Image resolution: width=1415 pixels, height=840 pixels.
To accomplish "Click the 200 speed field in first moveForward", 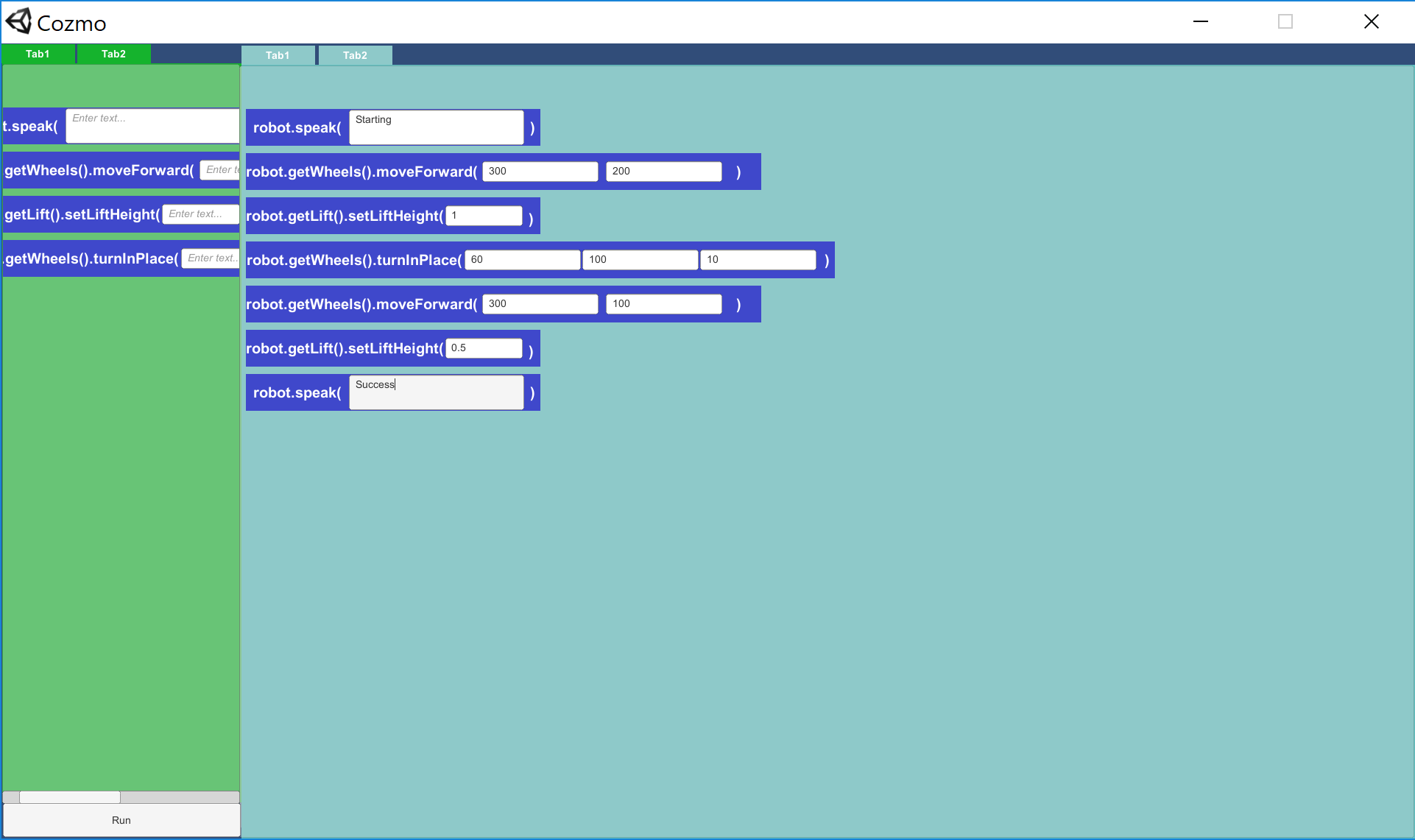I will pyautogui.click(x=664, y=172).
